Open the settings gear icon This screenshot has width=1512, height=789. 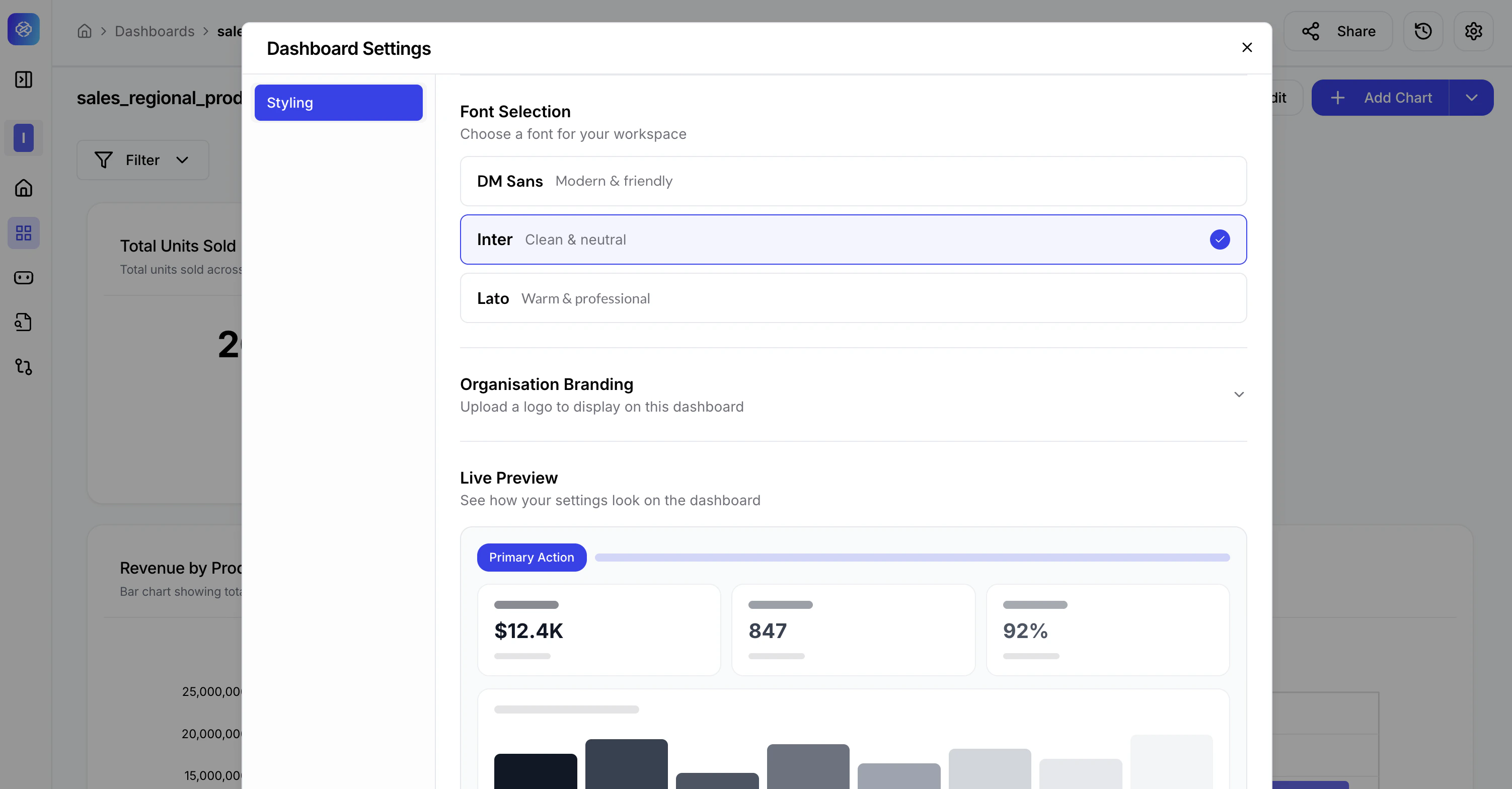tap(1473, 31)
